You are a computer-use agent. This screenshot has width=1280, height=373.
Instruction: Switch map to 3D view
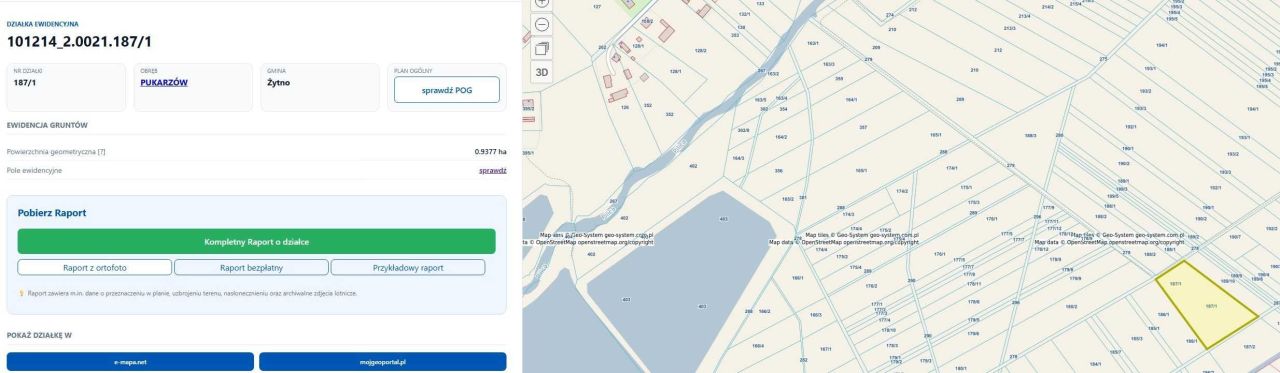click(x=542, y=72)
